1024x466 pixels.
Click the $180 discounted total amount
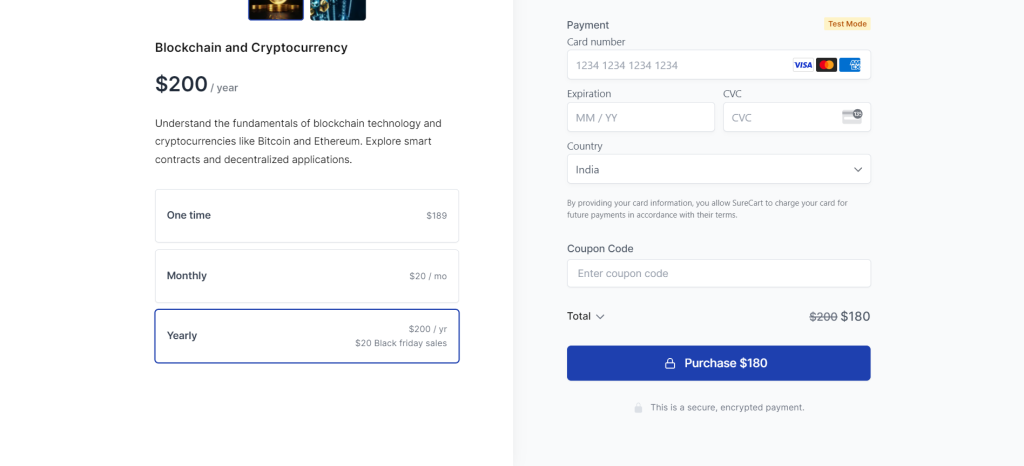pyautogui.click(x=856, y=317)
